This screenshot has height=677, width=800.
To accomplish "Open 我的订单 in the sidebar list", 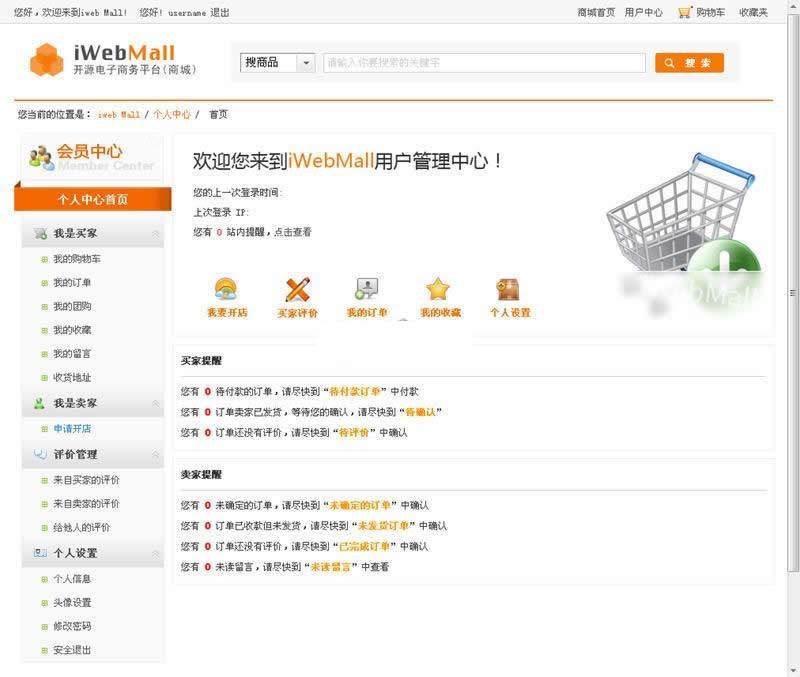I will (x=72, y=283).
